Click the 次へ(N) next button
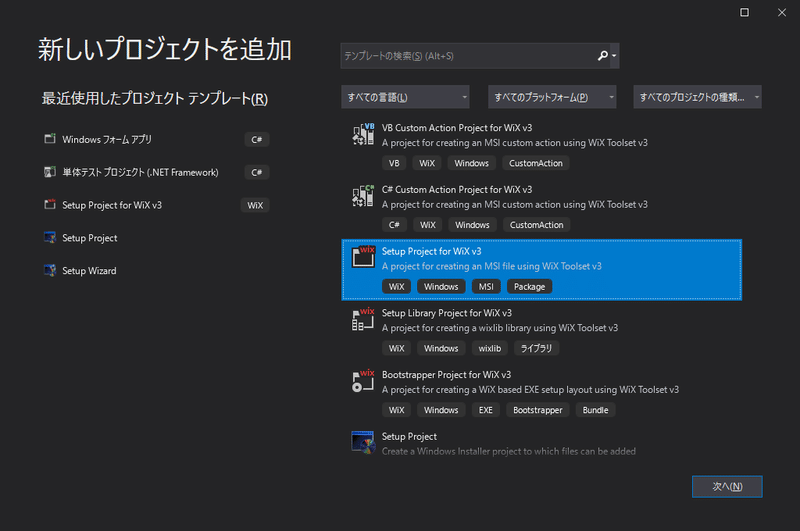Viewport: 800px width, 531px height. tap(727, 487)
